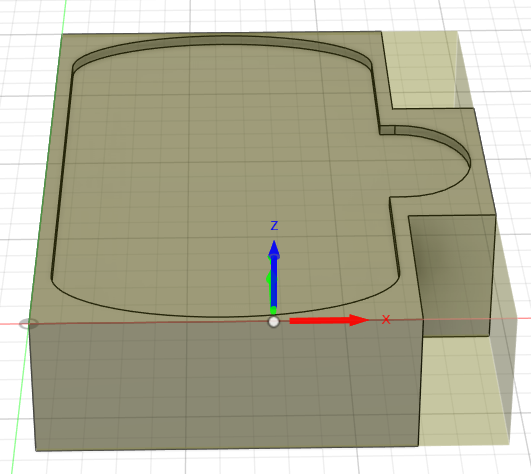Select the bottom front edge of body
Image resolution: width=531 pixels, height=474 pixels.
pyautogui.click(x=227, y=449)
